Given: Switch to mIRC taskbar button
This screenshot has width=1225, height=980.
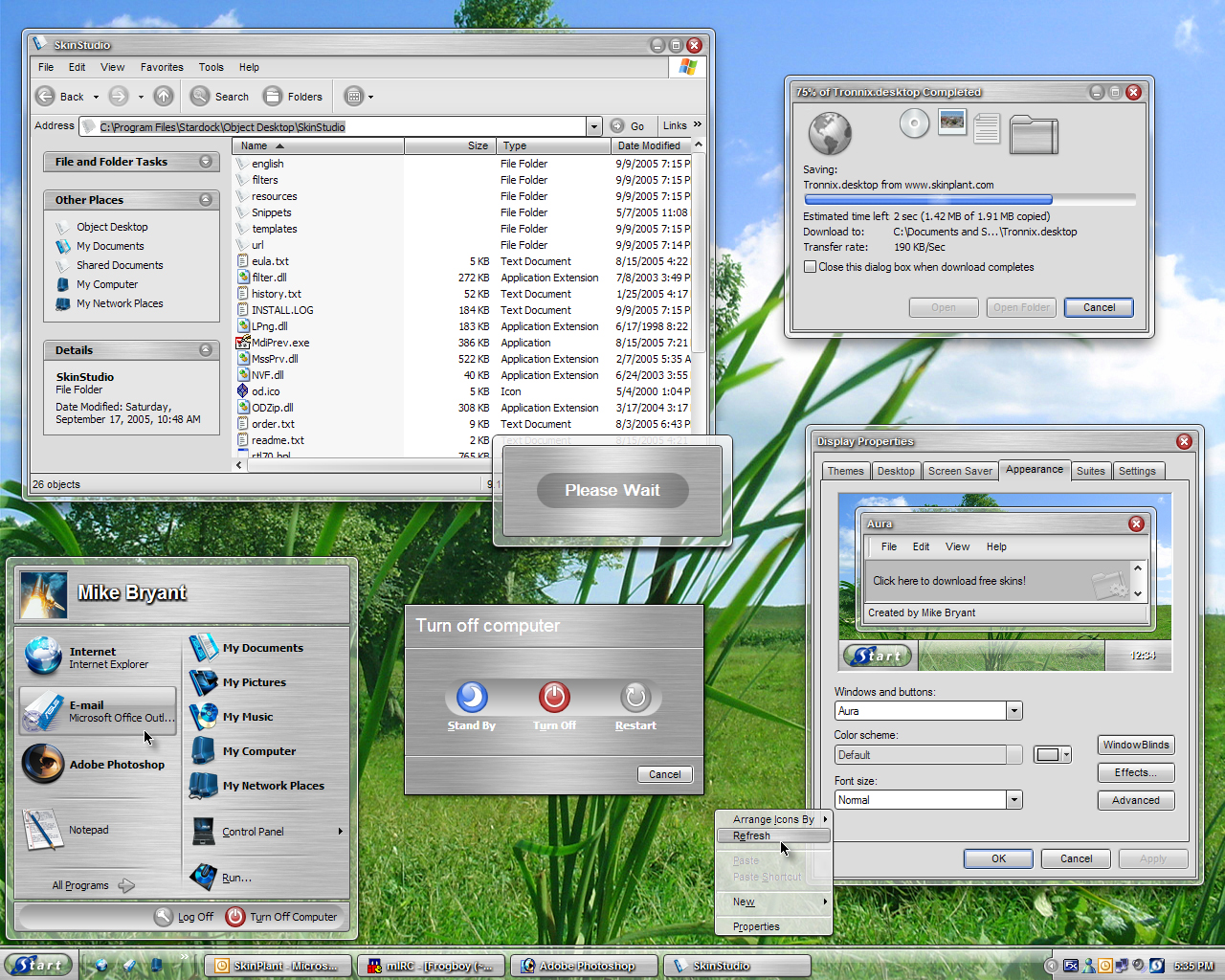Looking at the screenshot, I should [x=432, y=966].
